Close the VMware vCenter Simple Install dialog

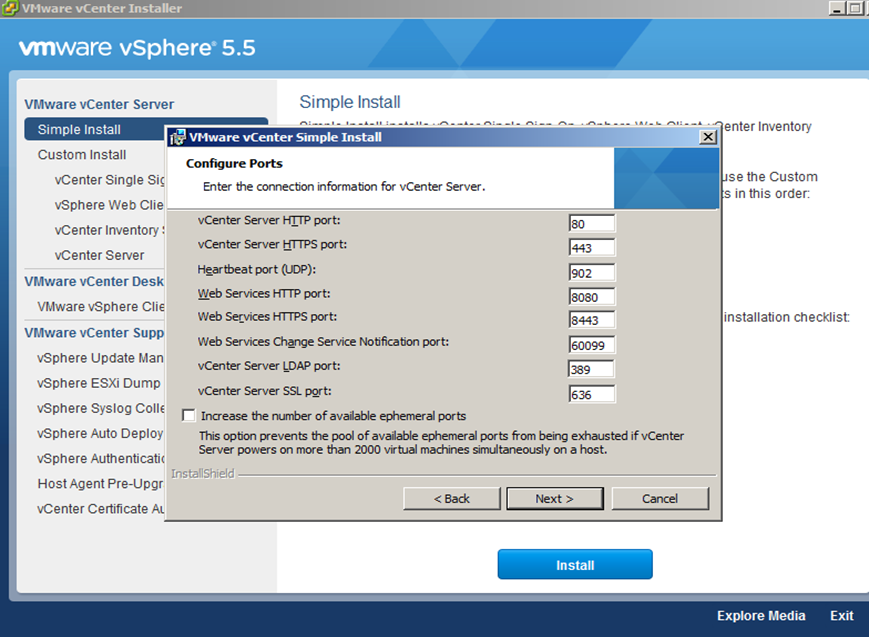point(708,137)
